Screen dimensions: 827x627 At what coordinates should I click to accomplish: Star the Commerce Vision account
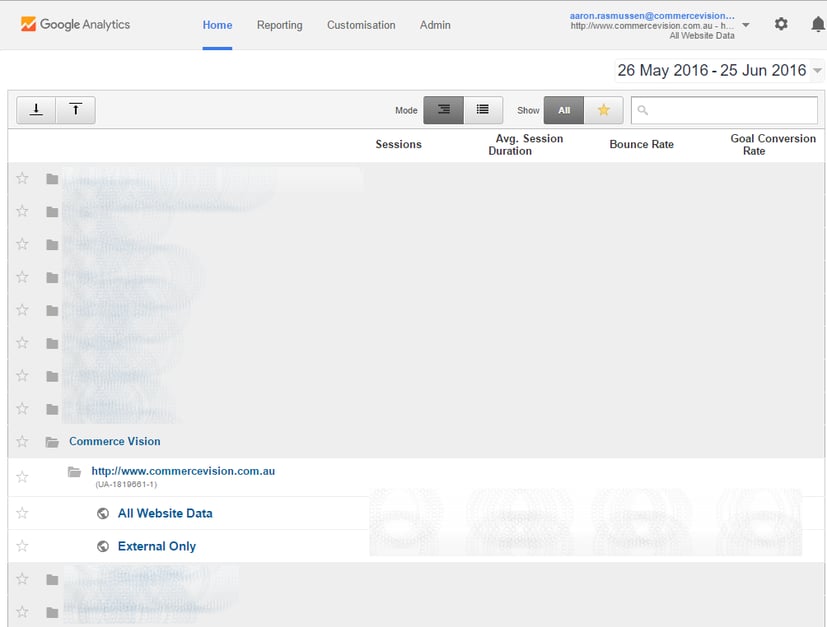pos(22,441)
